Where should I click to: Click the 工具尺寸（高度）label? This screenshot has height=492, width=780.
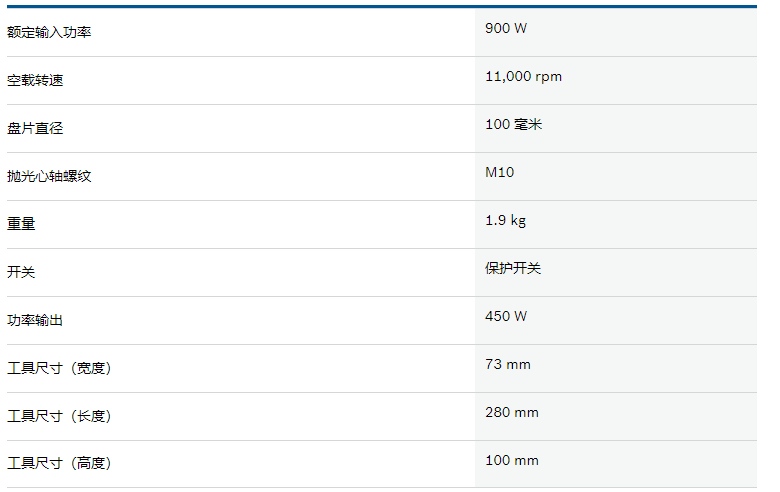pyautogui.click(x=59, y=463)
